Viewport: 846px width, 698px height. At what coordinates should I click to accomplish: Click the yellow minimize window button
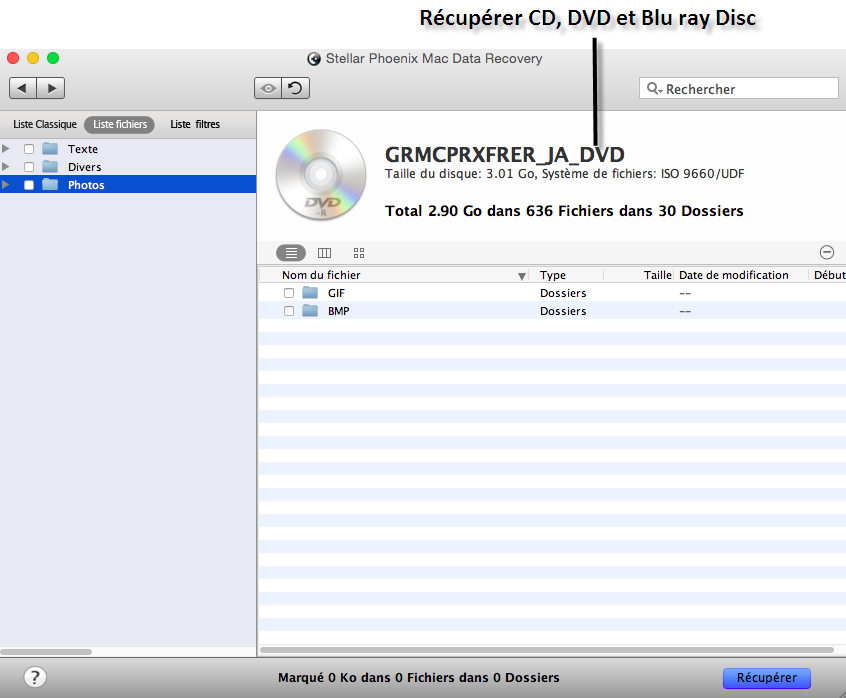pyautogui.click(x=33, y=58)
